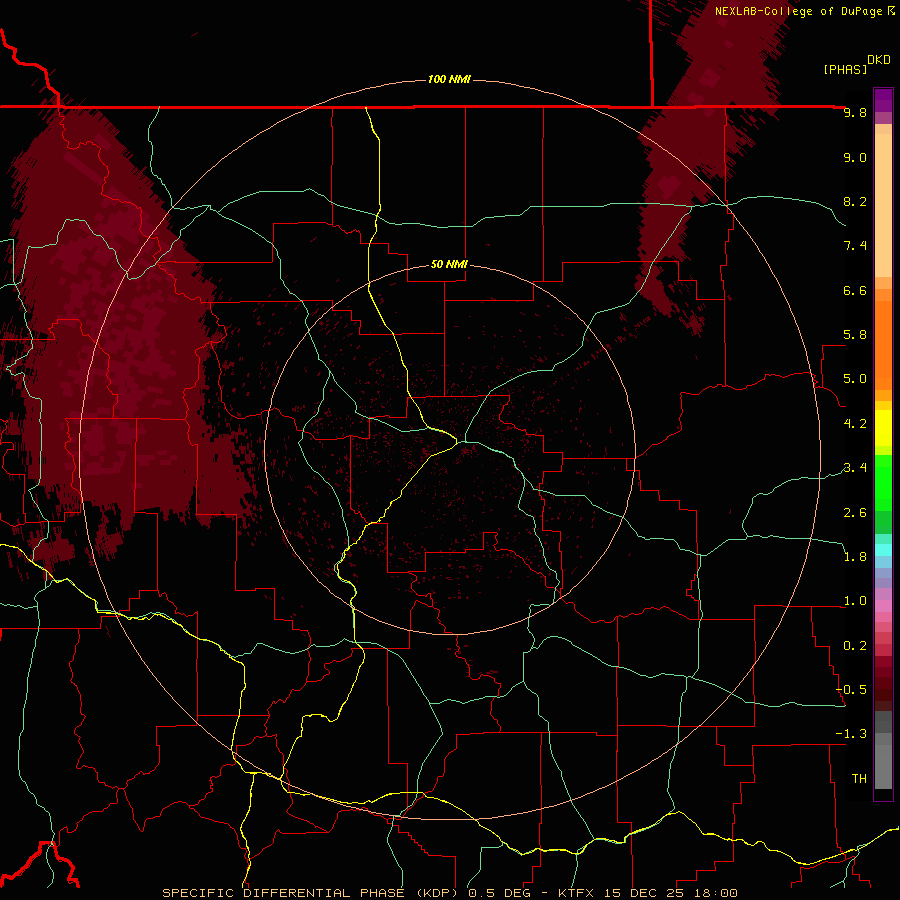This screenshot has height=900, width=900.
Task: Click the 9.8 value on the color scale
Action: click(x=855, y=112)
